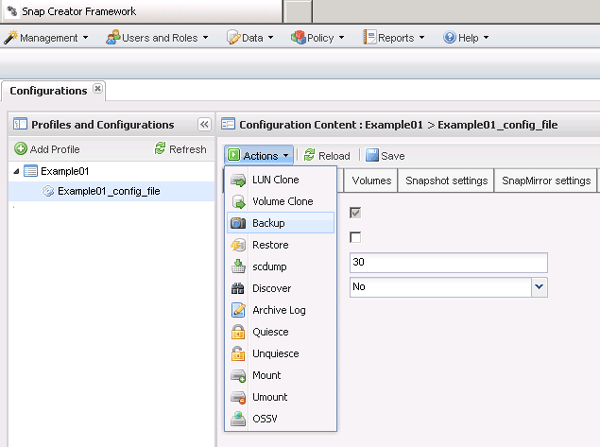Viewport: 600px width, 447px height.
Task: Click the Quiesce locked padlock icon
Action: click(x=238, y=332)
